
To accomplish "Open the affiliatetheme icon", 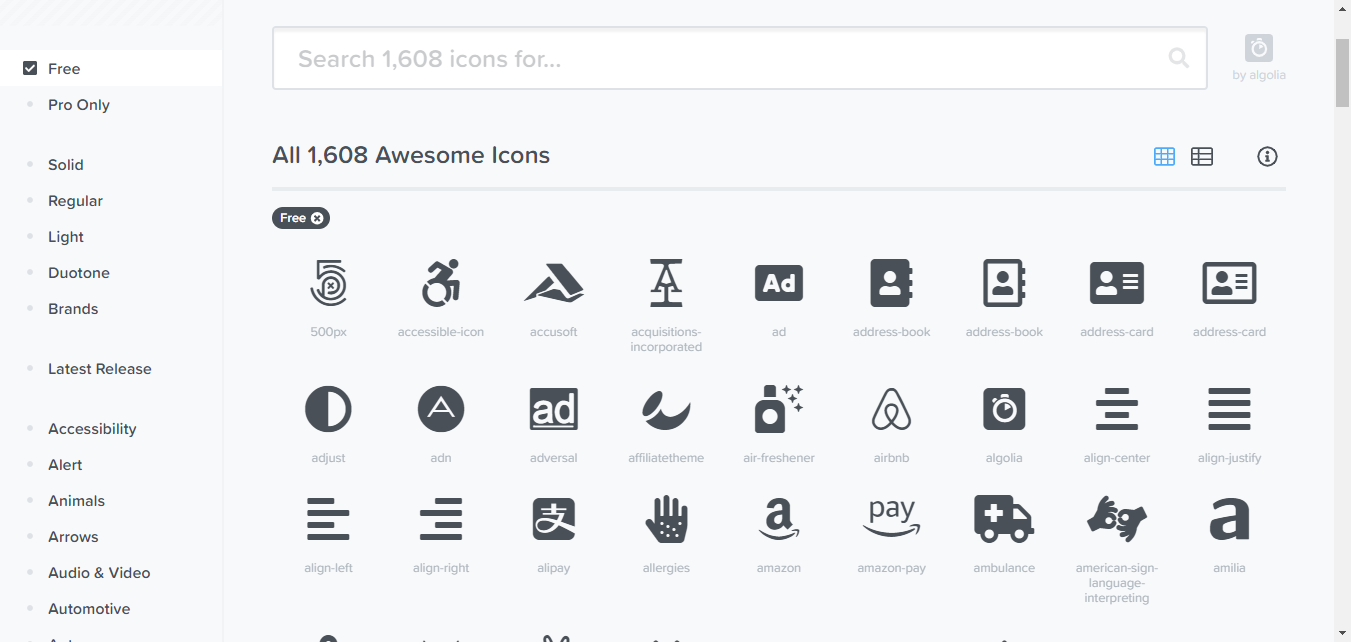I will [x=666, y=409].
